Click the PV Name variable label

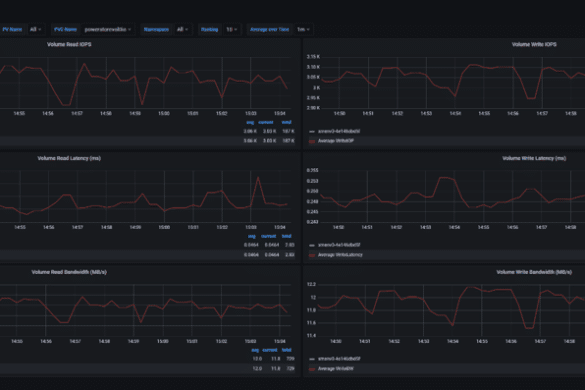pos(12,29)
